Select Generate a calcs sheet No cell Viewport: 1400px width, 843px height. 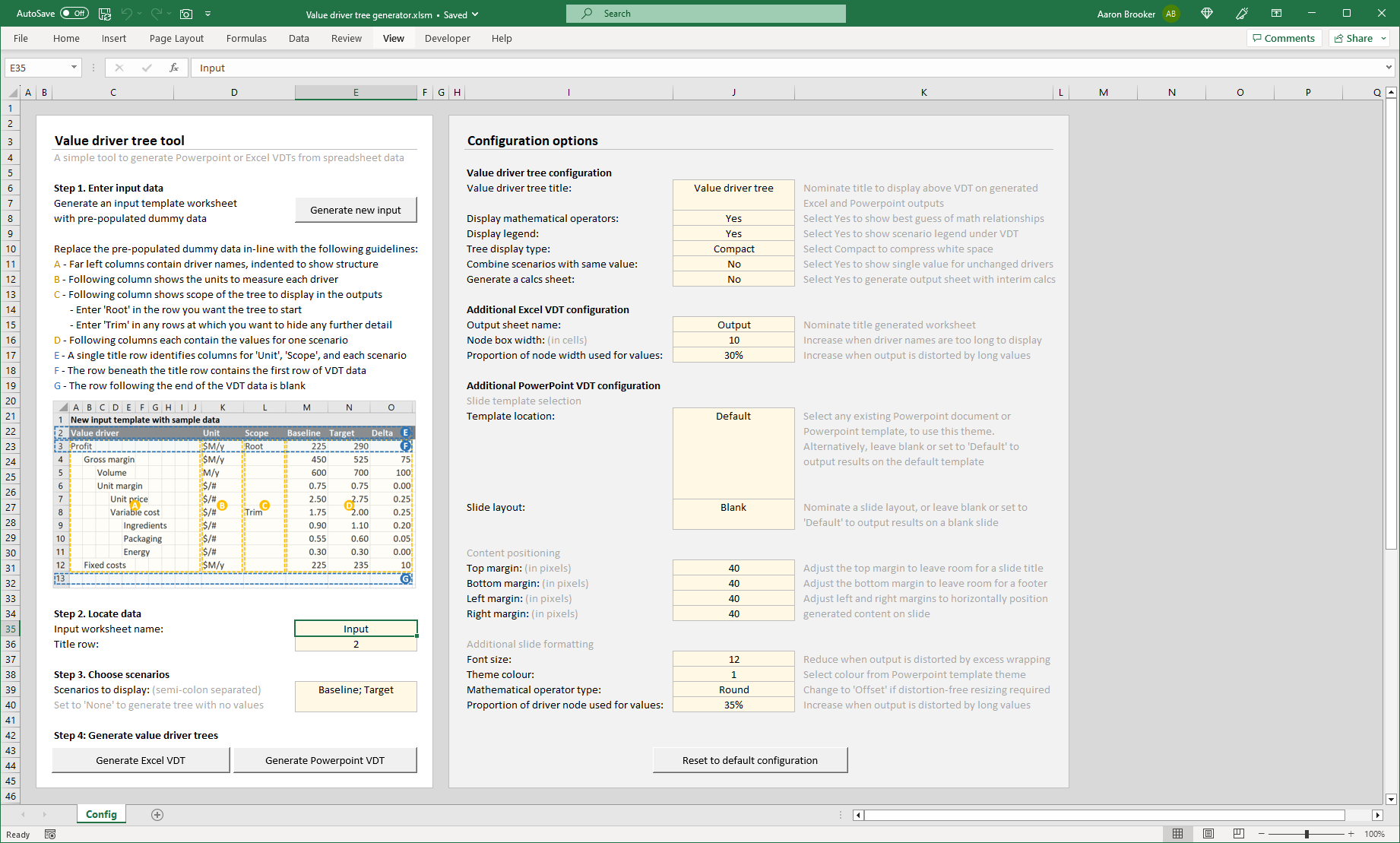pyautogui.click(x=733, y=279)
